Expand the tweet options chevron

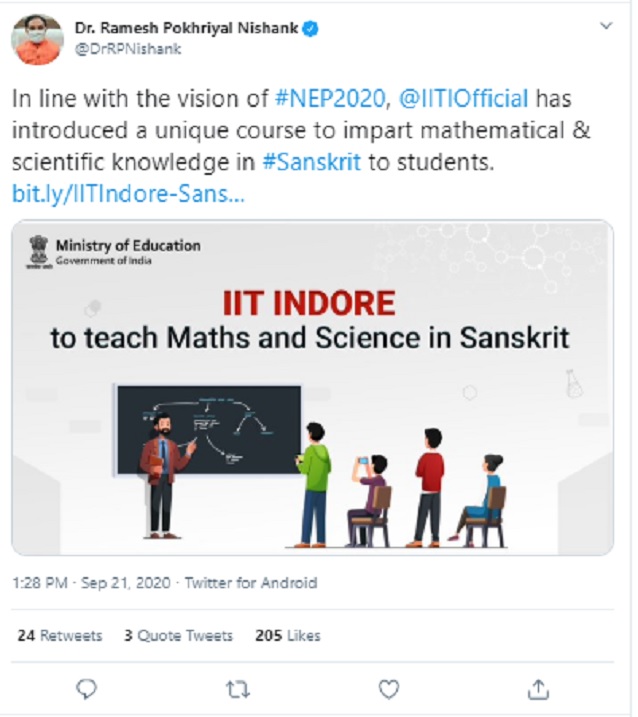[605, 26]
